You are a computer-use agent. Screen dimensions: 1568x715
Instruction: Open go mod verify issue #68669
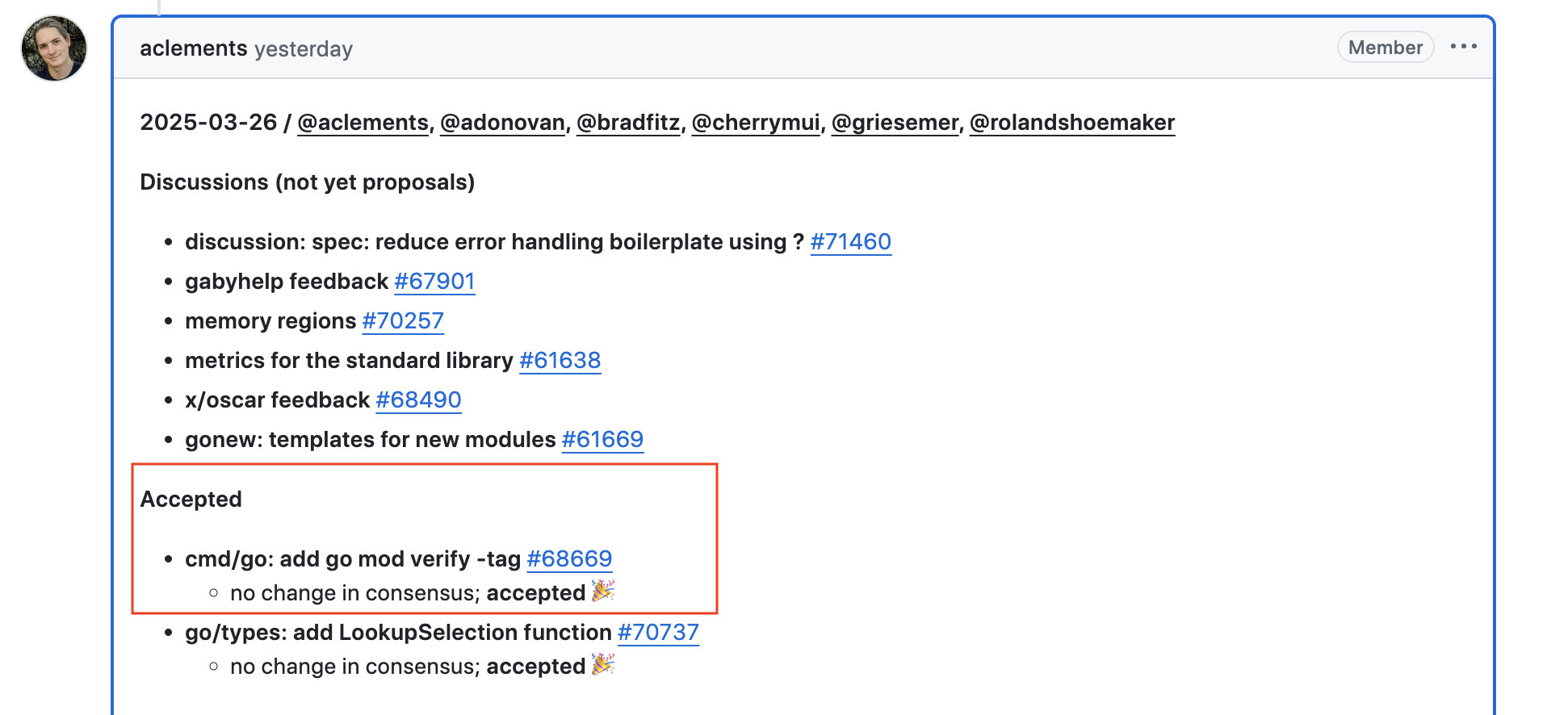point(569,559)
